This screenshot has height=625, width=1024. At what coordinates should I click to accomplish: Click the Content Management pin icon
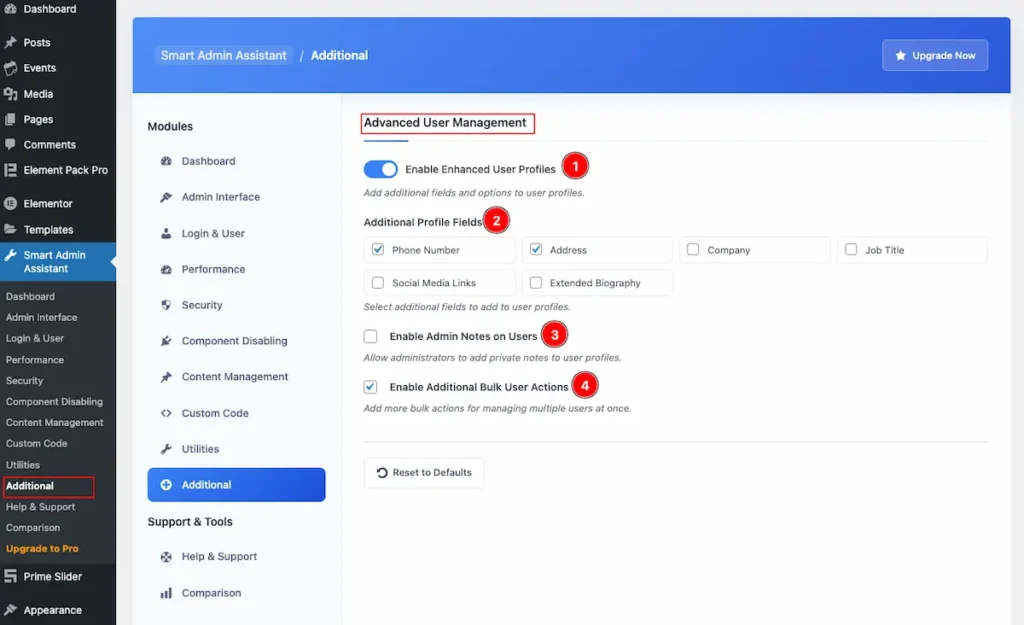[167, 377]
